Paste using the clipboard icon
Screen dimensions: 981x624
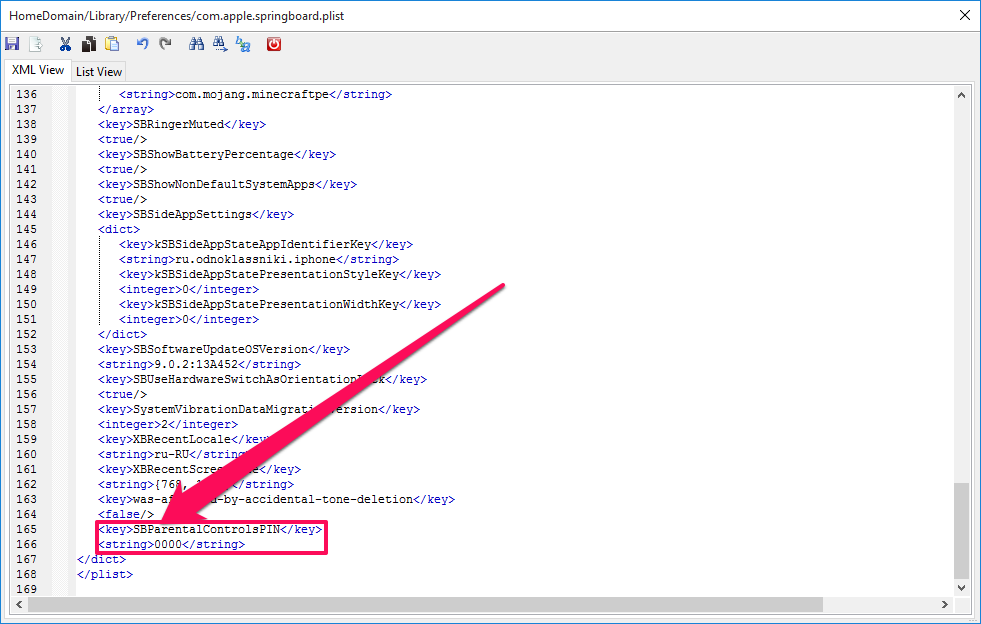click(x=112, y=44)
